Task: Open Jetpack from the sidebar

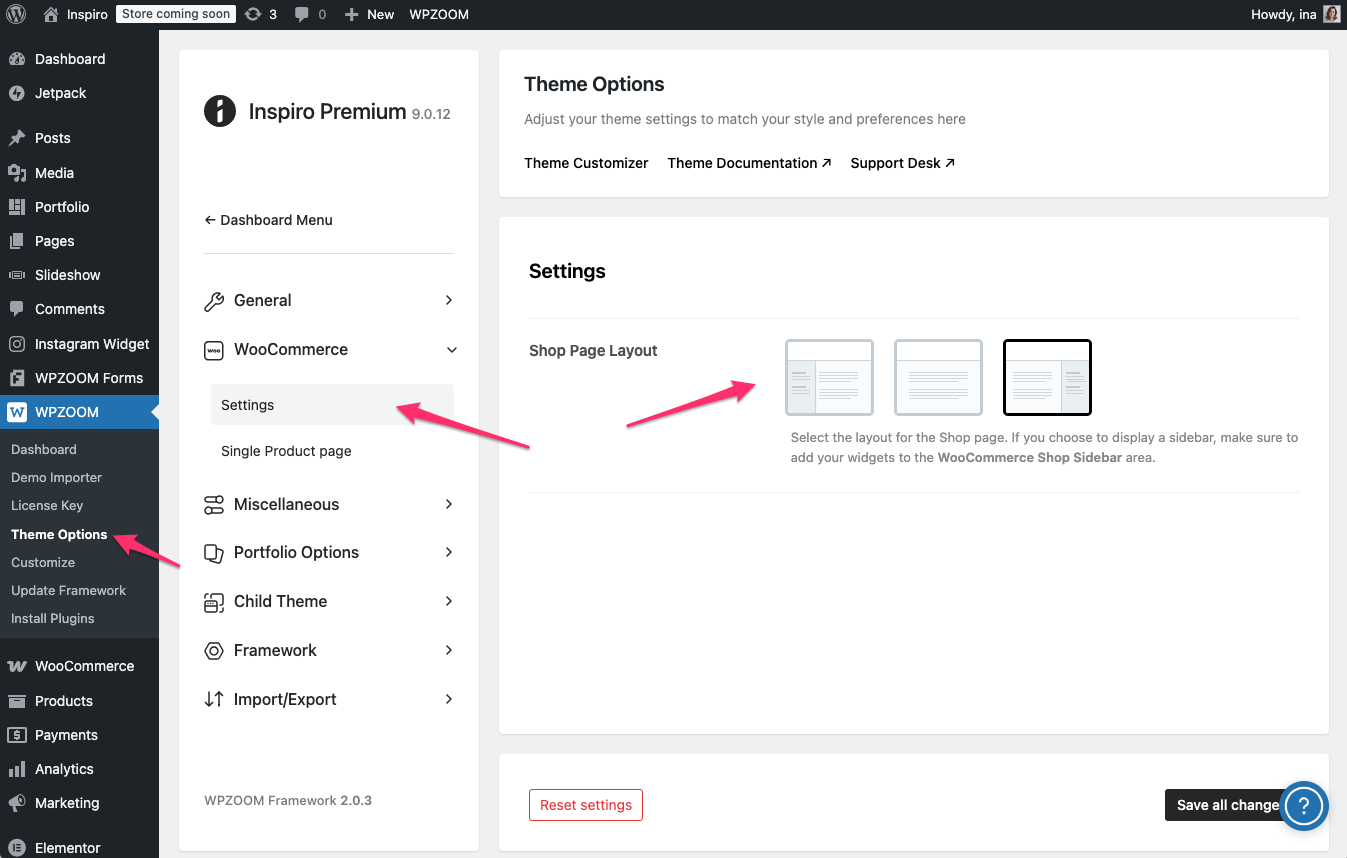Action: (x=60, y=93)
